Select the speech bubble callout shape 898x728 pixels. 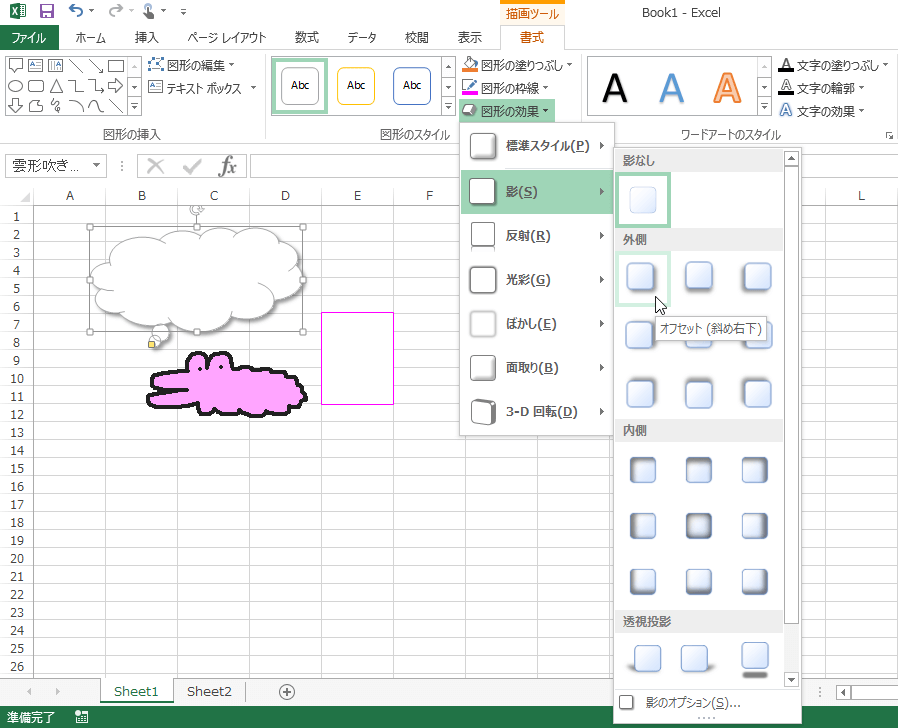click(16, 65)
